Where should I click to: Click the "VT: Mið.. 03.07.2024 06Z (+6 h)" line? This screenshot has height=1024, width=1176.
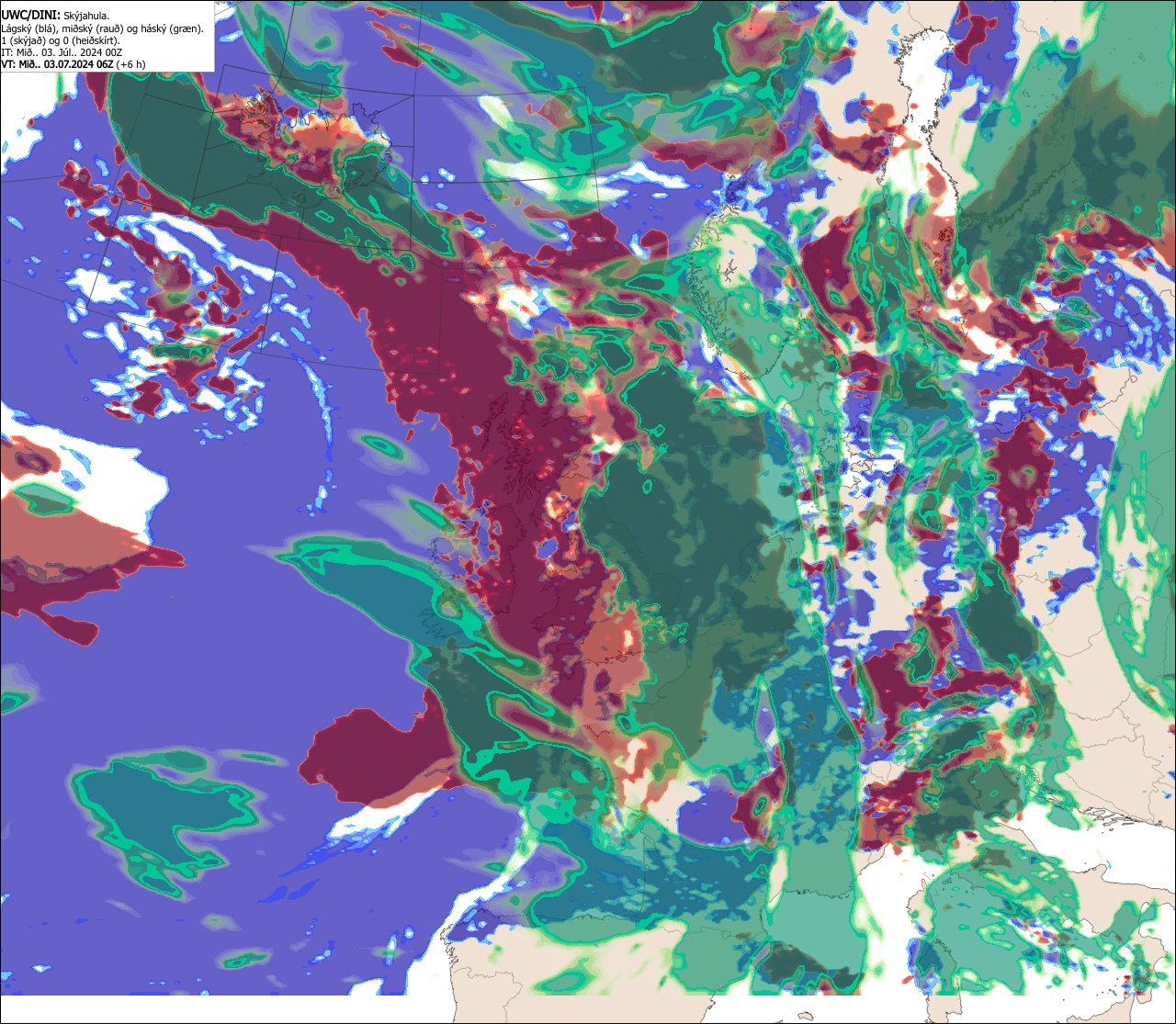pyautogui.click(x=73, y=64)
